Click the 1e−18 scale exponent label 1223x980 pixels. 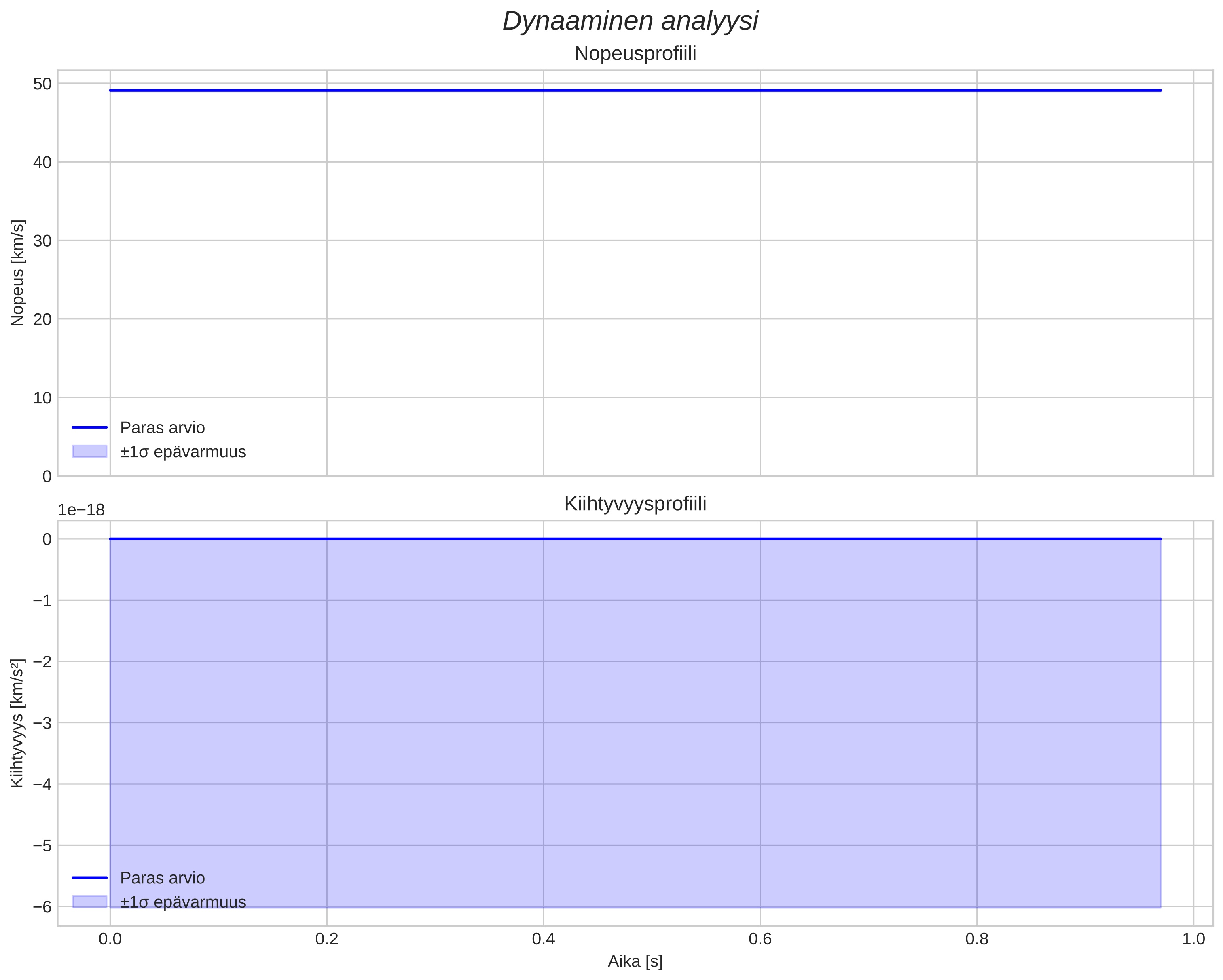(81, 510)
